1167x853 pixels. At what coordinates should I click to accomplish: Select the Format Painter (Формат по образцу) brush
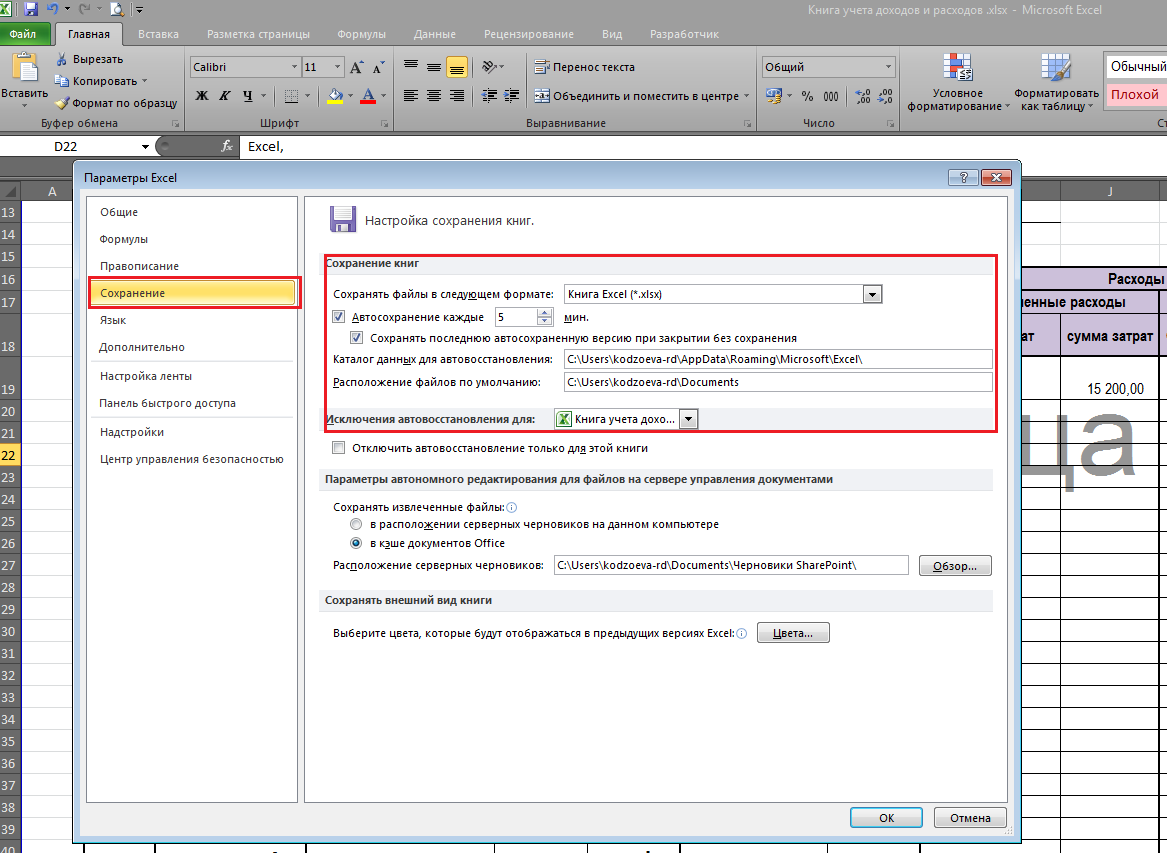62,103
